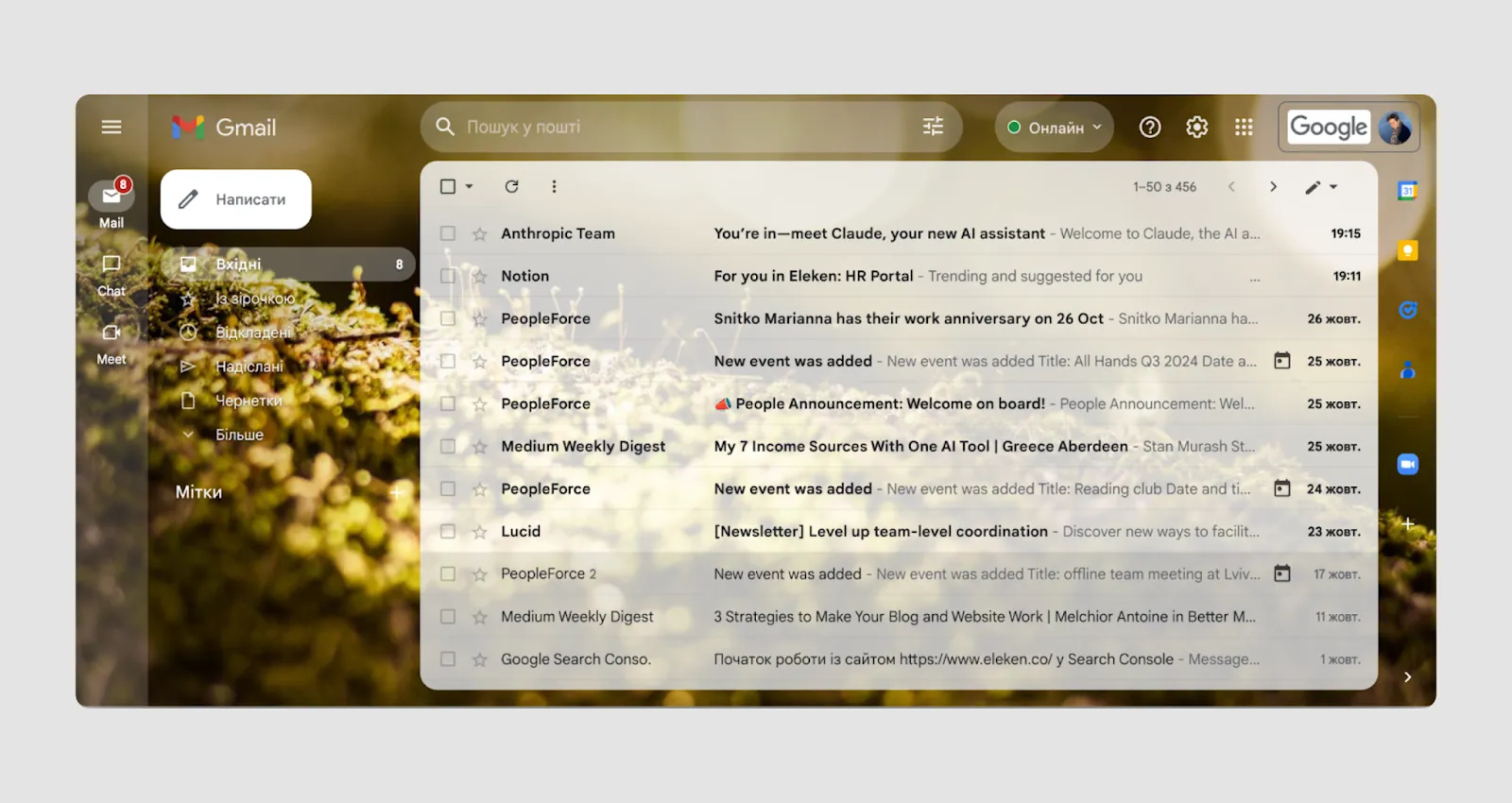Open the Claude welcome email

click(899, 233)
